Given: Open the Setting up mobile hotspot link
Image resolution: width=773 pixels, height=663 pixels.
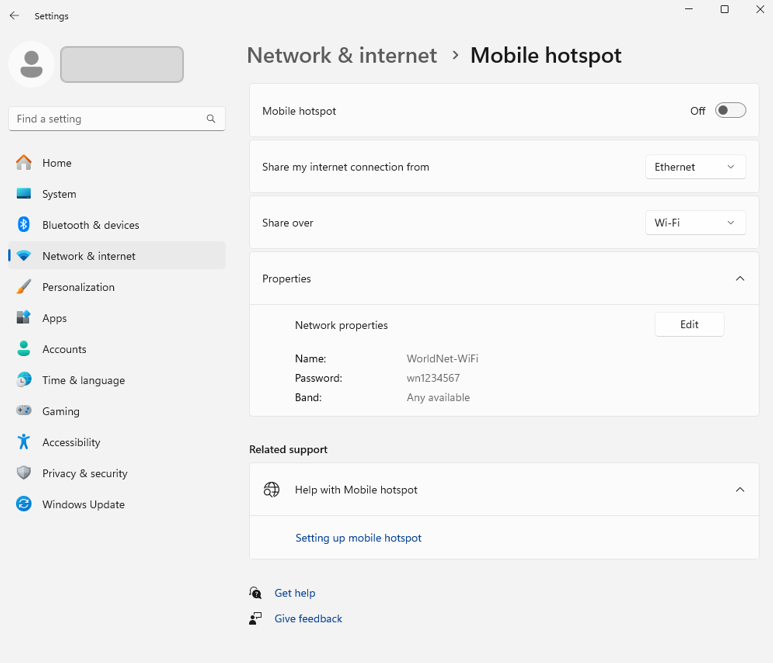Looking at the screenshot, I should (358, 538).
